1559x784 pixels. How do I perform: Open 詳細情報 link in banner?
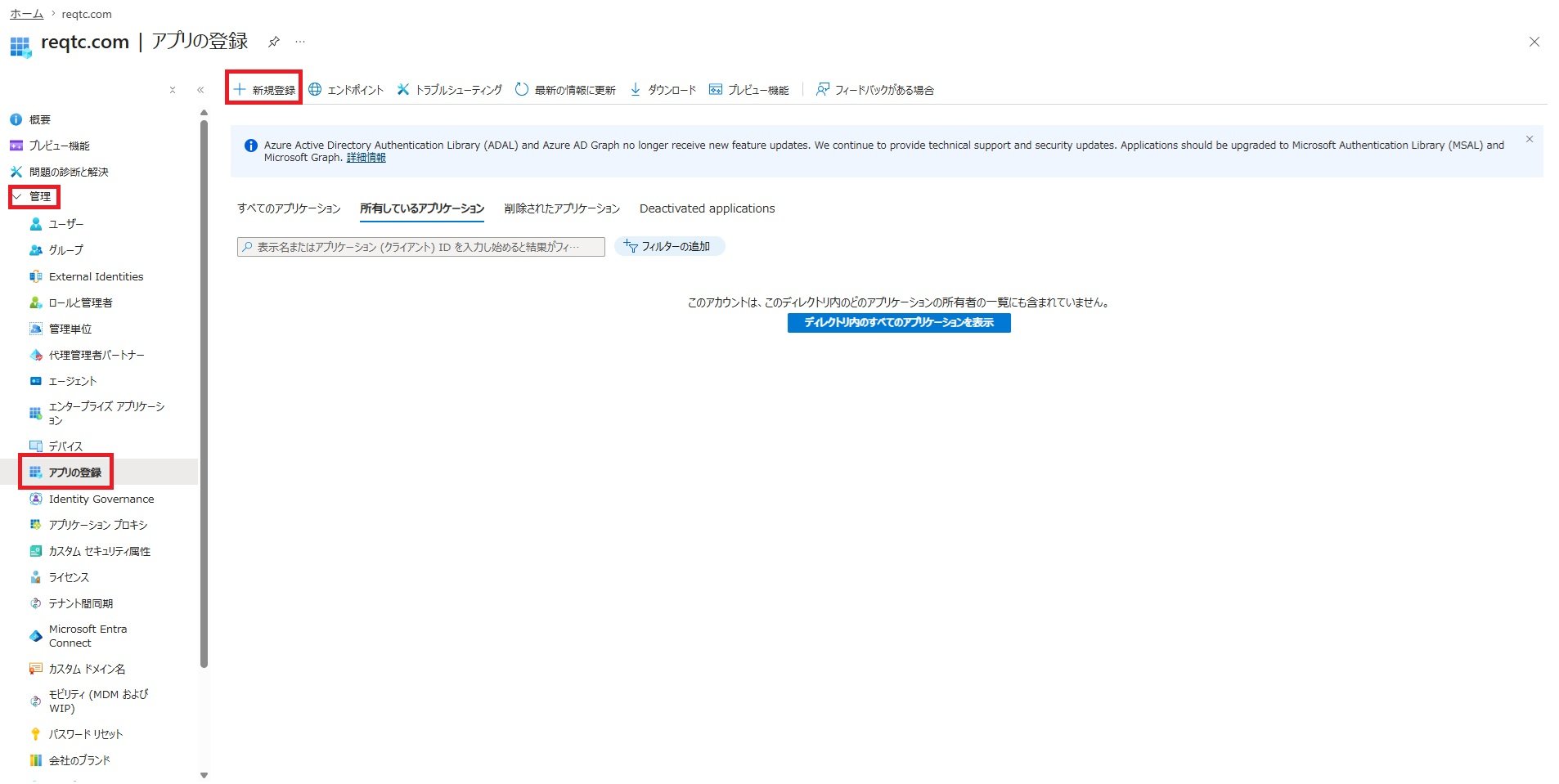[x=366, y=158]
